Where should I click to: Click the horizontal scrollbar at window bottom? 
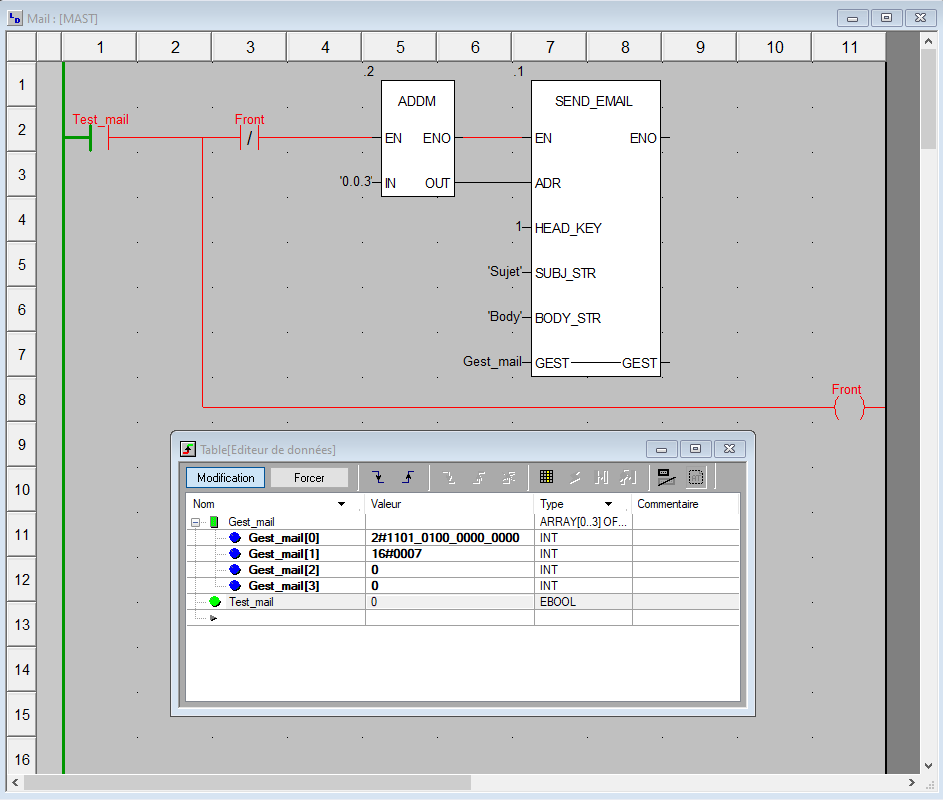click(x=247, y=783)
